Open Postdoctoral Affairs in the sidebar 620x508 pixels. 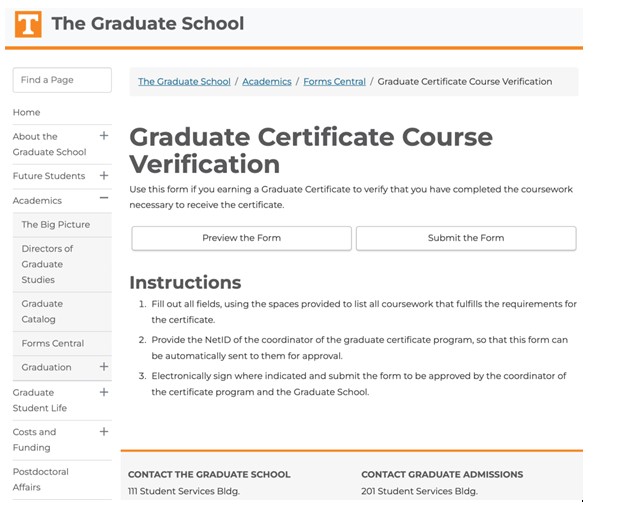coord(40,479)
